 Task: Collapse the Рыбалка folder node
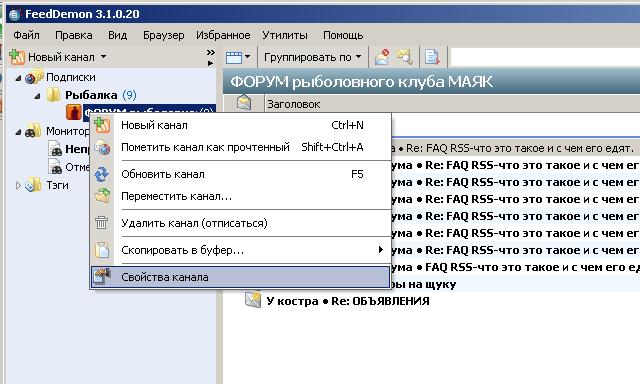(37, 96)
